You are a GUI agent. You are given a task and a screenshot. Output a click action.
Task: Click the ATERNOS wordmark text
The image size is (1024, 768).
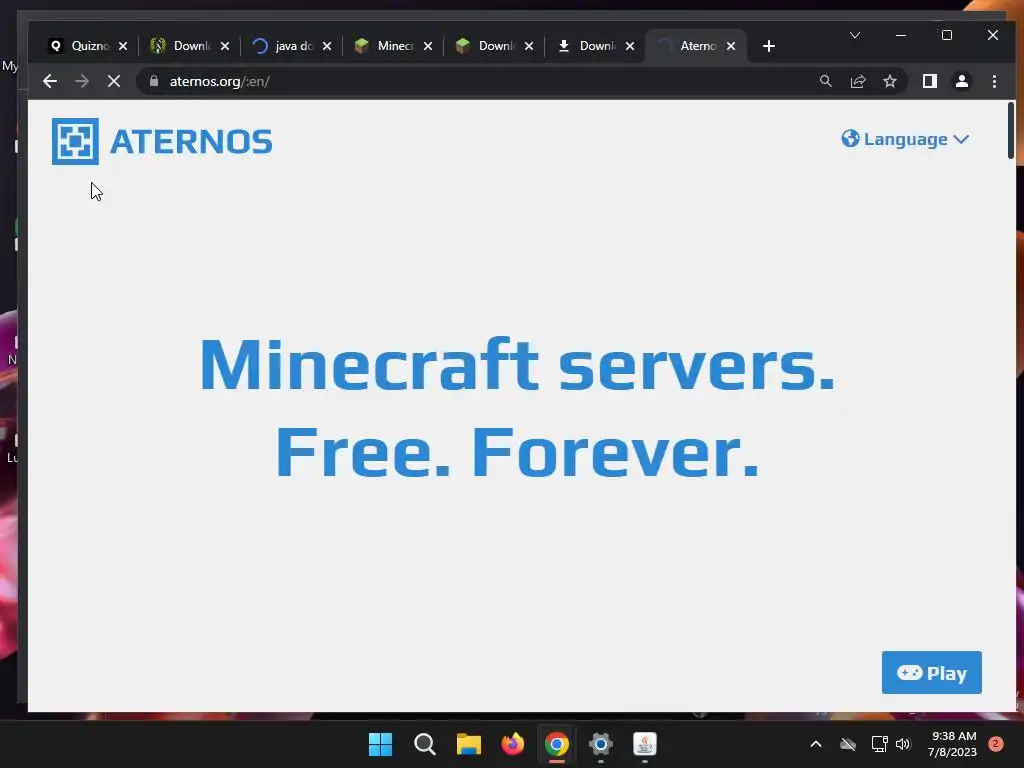(191, 142)
